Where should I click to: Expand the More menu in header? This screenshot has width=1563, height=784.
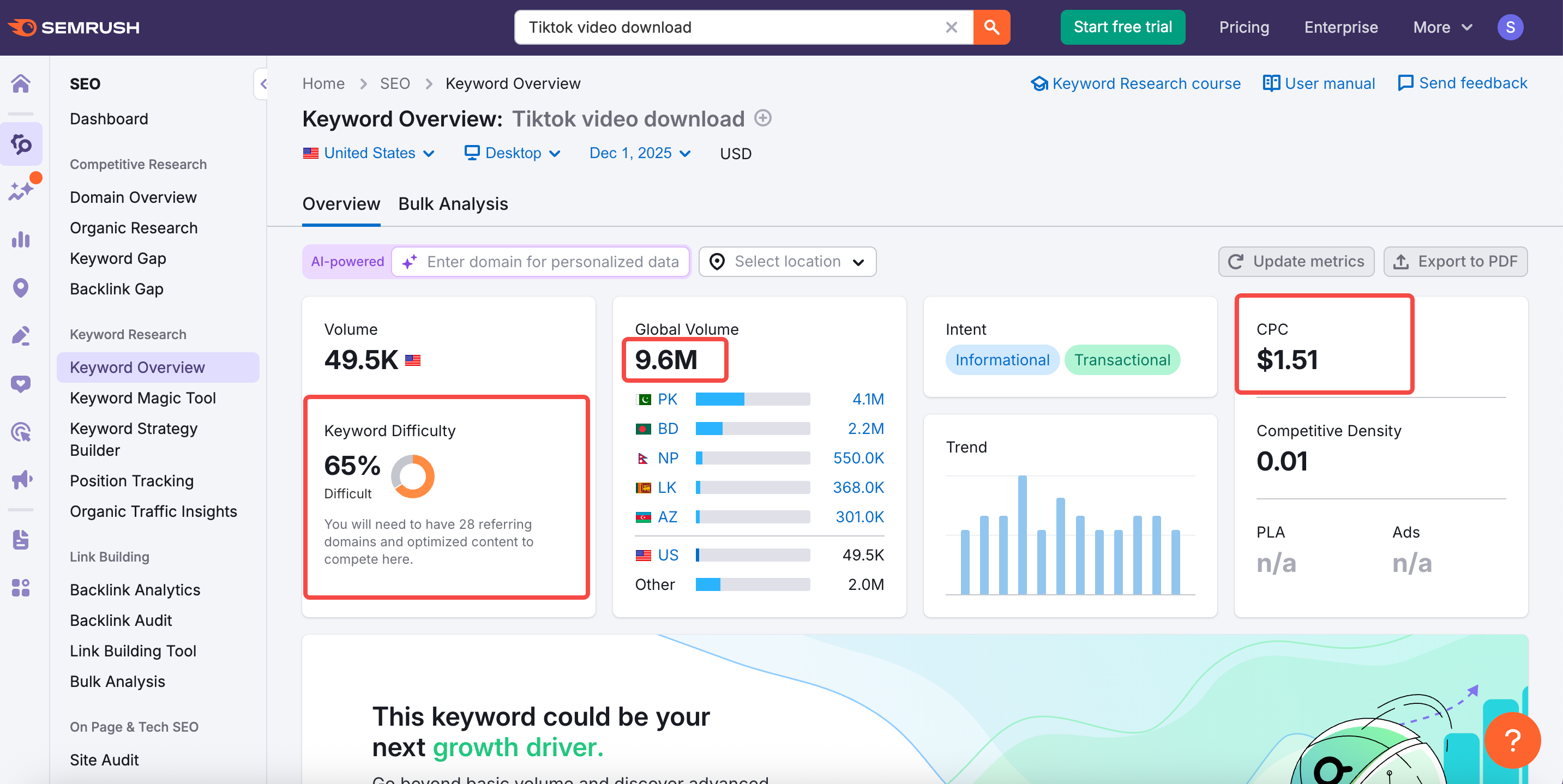pyautogui.click(x=1442, y=27)
